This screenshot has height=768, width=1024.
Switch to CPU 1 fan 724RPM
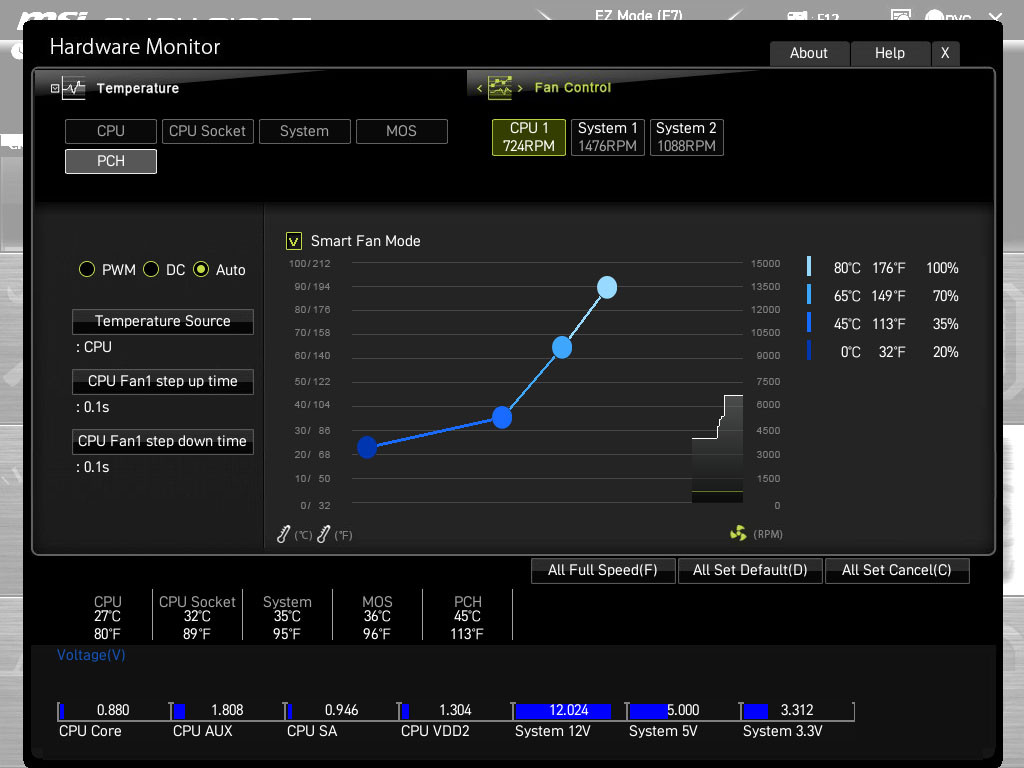point(529,137)
